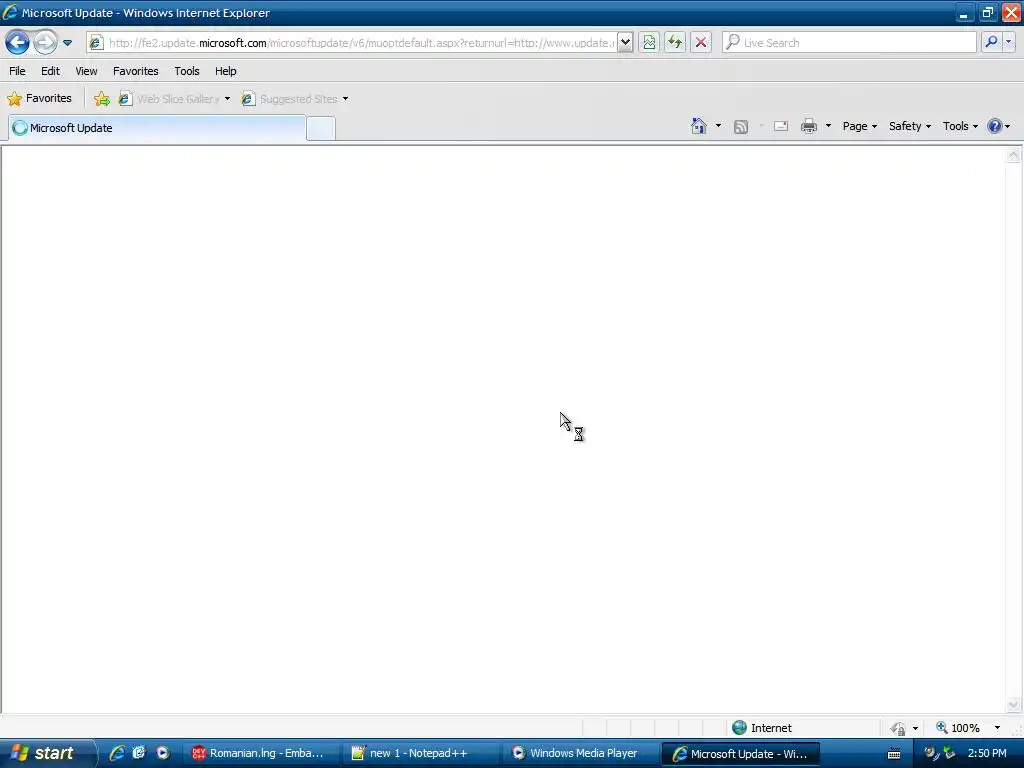1024x768 pixels.
Task: Click Add to Favorites Bar icon
Action: (102, 99)
